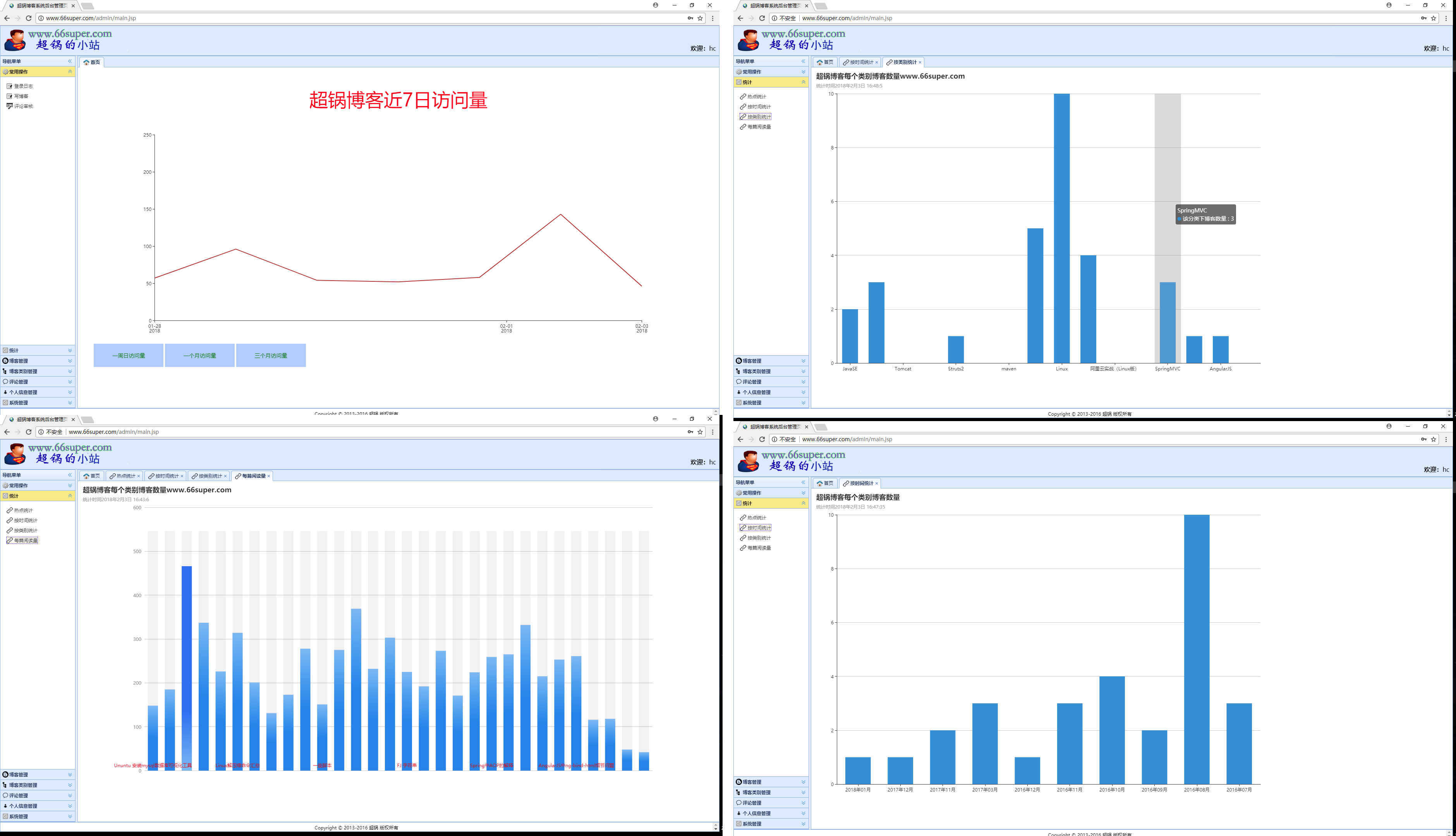Click Superman logo in the 7-day visits window
1456x836 pixels.
15,41
